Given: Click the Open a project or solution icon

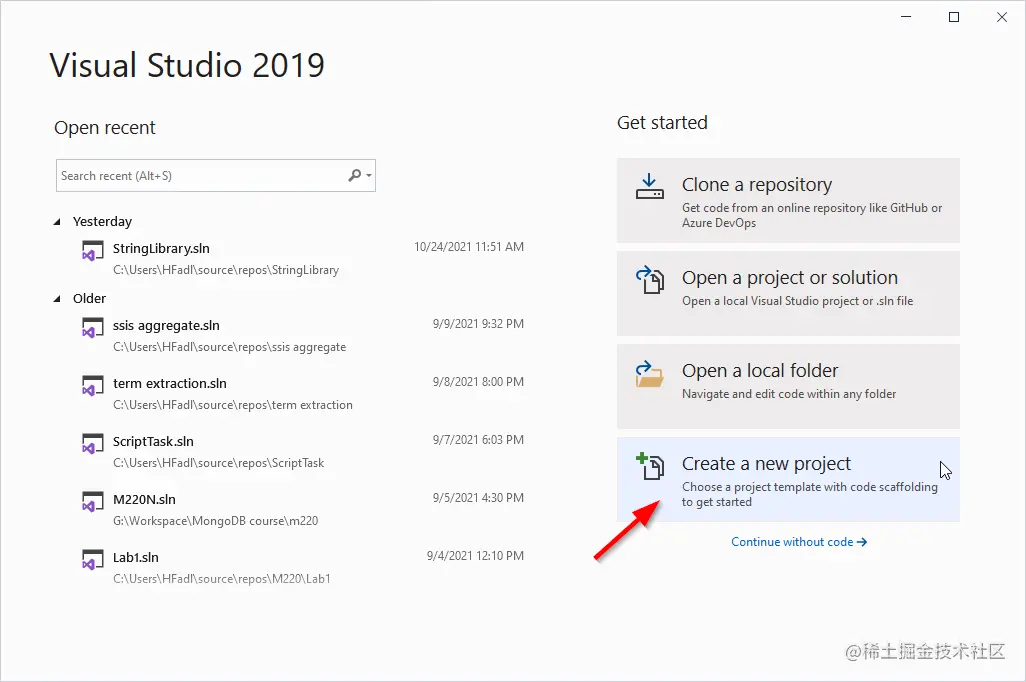Looking at the screenshot, I should [x=650, y=279].
